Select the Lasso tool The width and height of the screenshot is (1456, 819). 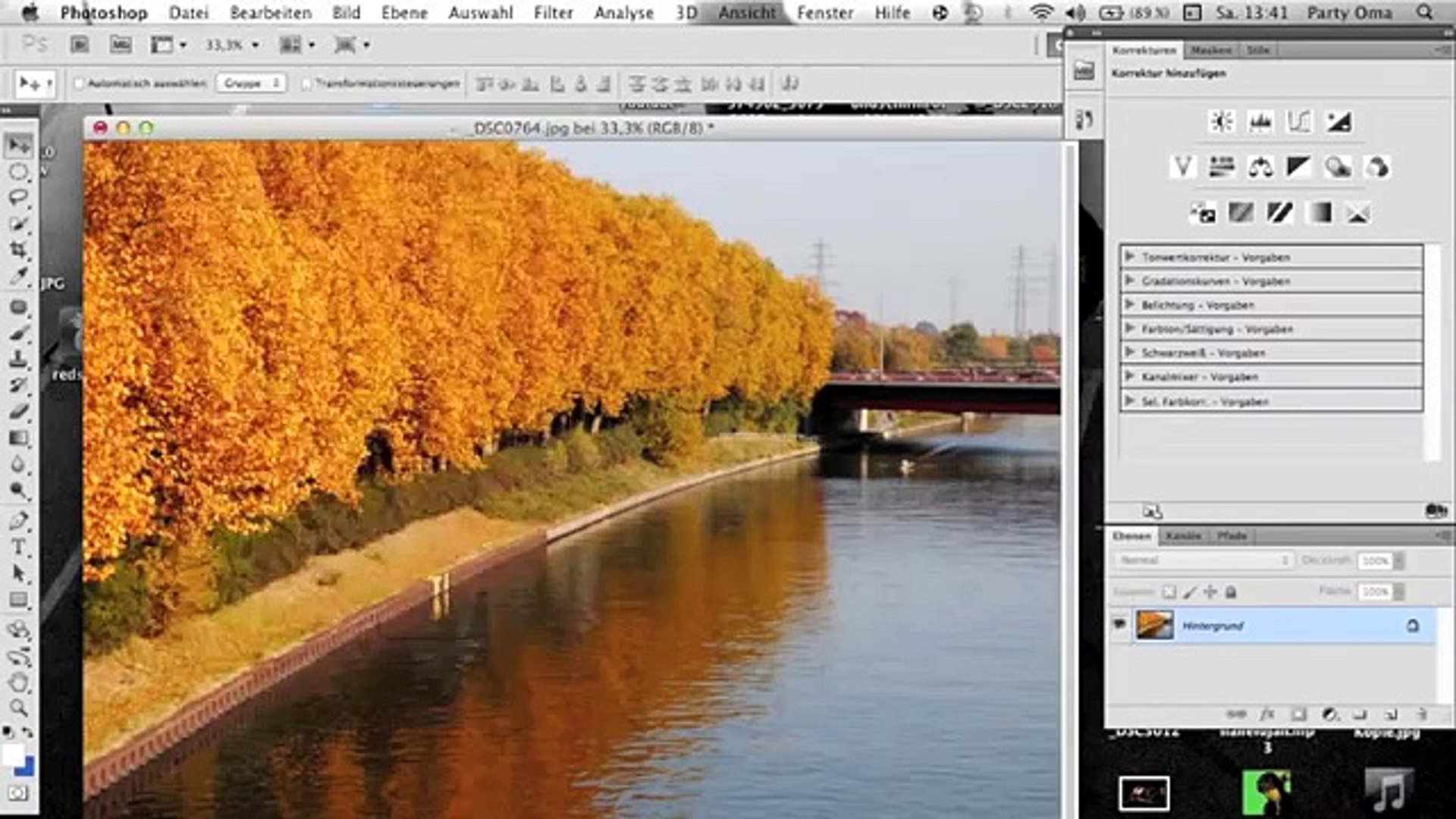(x=18, y=198)
